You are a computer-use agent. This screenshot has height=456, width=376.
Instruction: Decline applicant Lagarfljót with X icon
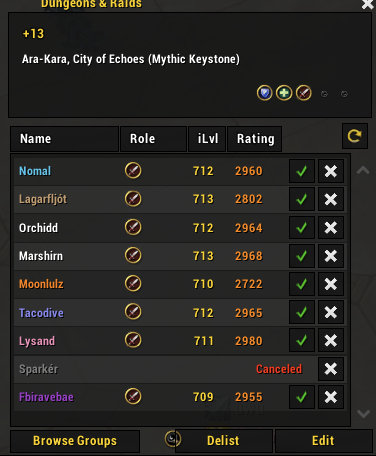(x=331, y=199)
